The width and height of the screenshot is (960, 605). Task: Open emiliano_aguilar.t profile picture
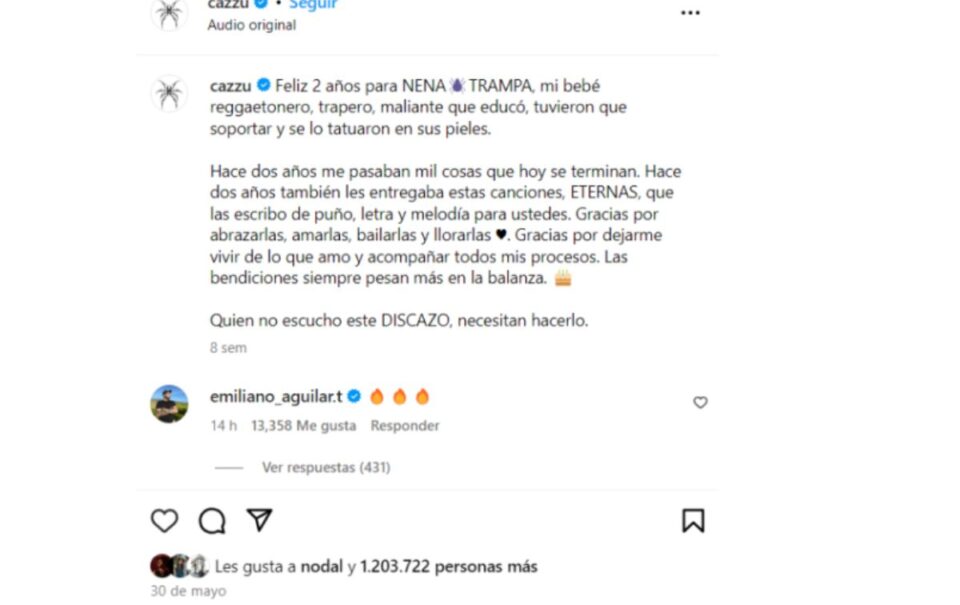tap(170, 404)
